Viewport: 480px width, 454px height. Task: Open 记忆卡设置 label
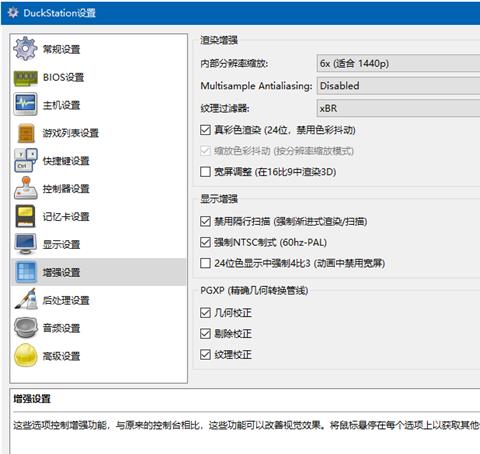(66, 217)
